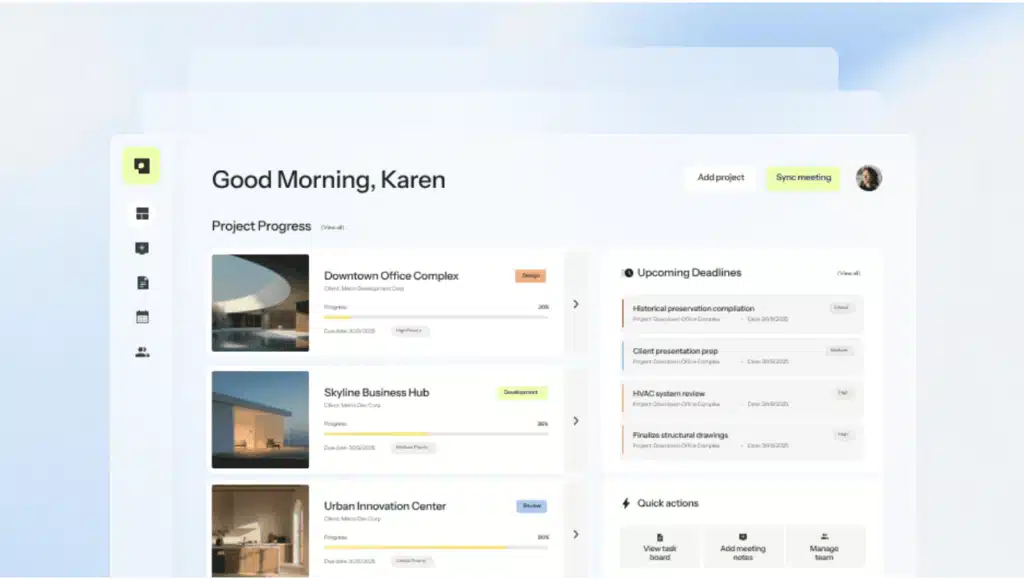Select the View task board quick action
Viewport: 1024px width, 579px height.
coord(660,547)
